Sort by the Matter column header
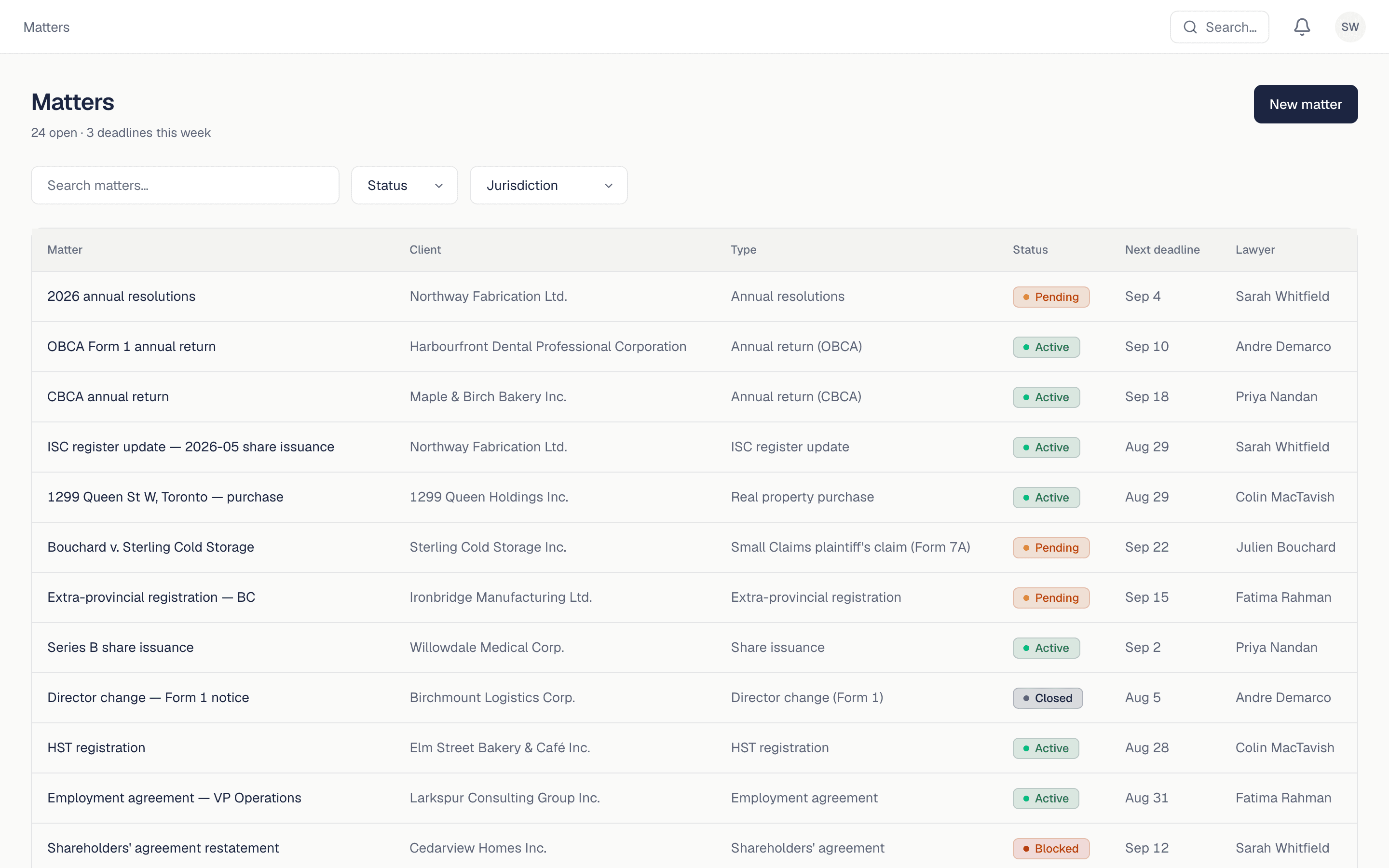Screen dimensions: 1389x868 [x=65, y=250]
